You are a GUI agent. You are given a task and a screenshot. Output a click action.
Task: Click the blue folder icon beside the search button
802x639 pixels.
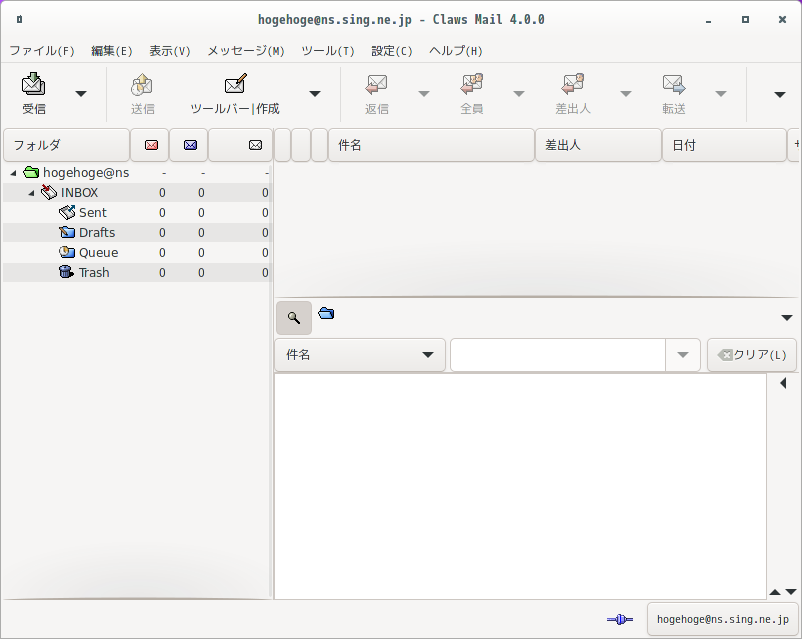[x=326, y=313]
